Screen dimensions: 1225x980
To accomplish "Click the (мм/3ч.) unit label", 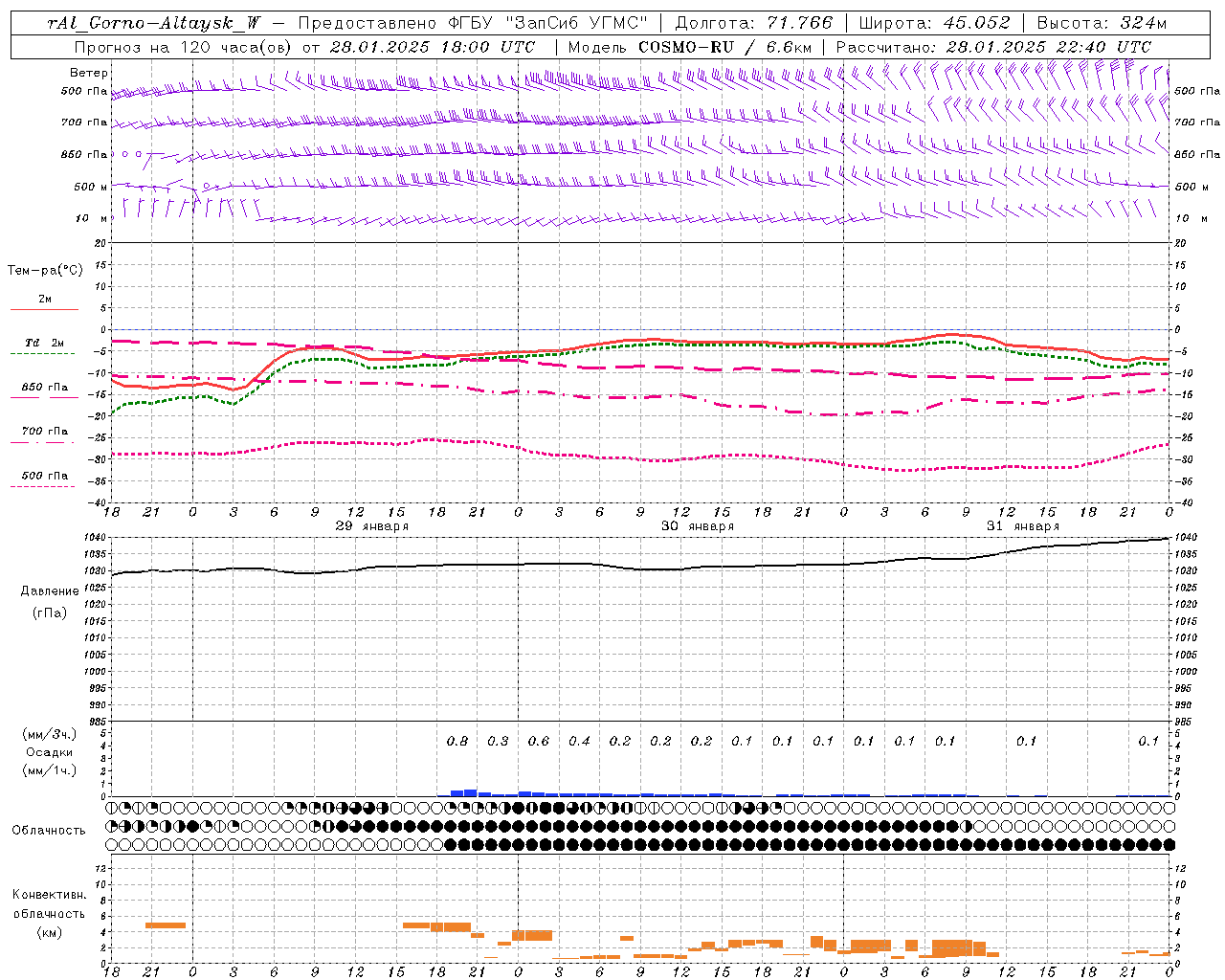I will click(50, 734).
